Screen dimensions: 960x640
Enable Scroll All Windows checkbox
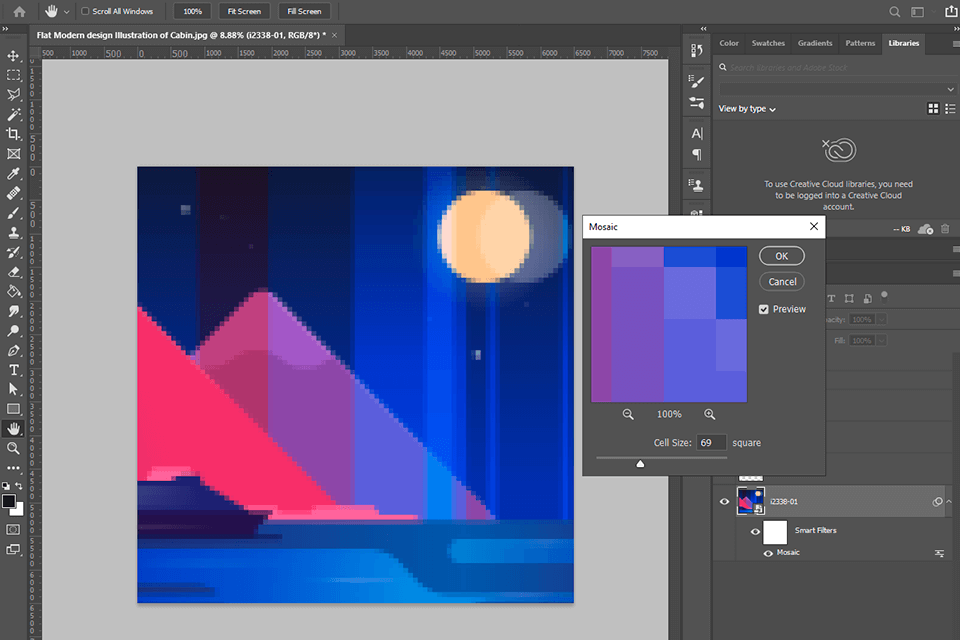[x=84, y=12]
